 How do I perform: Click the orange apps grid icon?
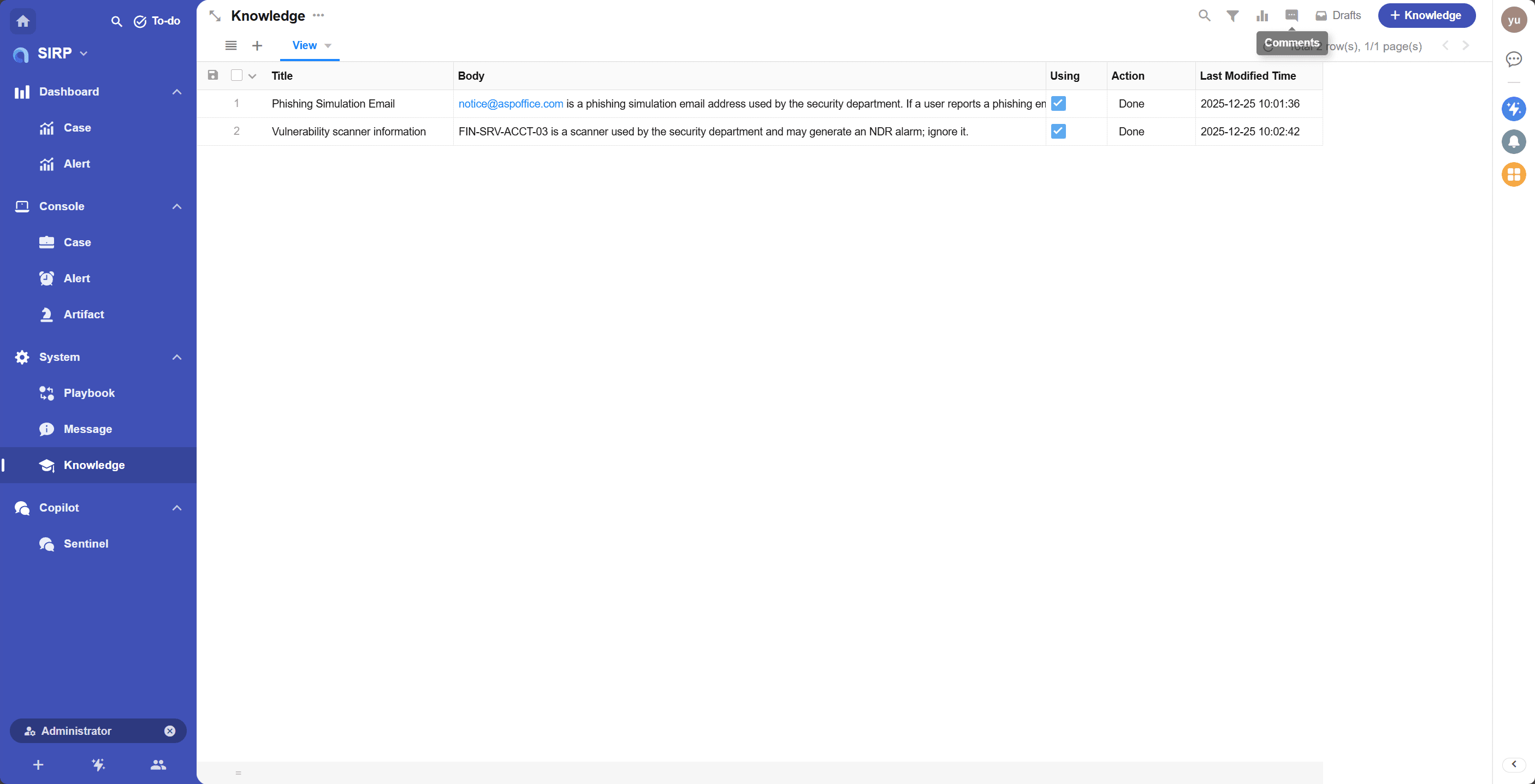coord(1514,175)
